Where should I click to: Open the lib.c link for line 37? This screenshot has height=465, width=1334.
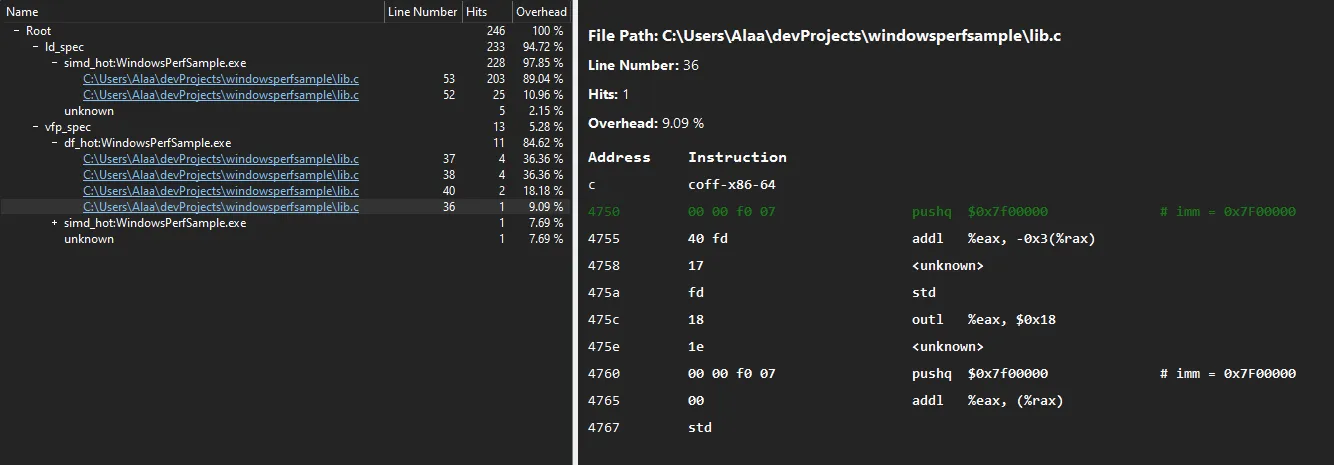[x=220, y=159]
